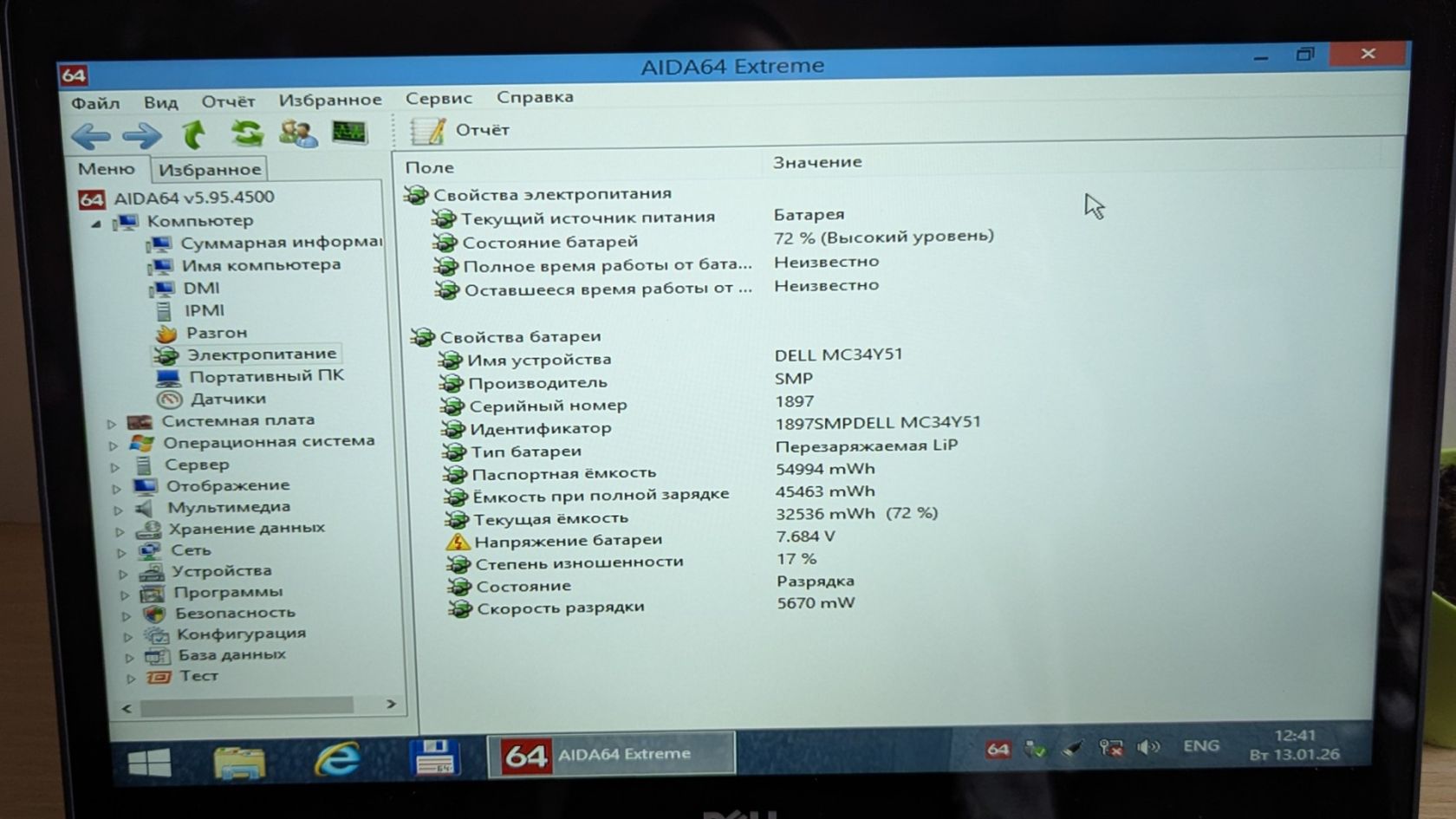Expand the Хранение данных tree node
Image resolution: width=1456 pixels, height=819 pixels.
click(x=120, y=530)
